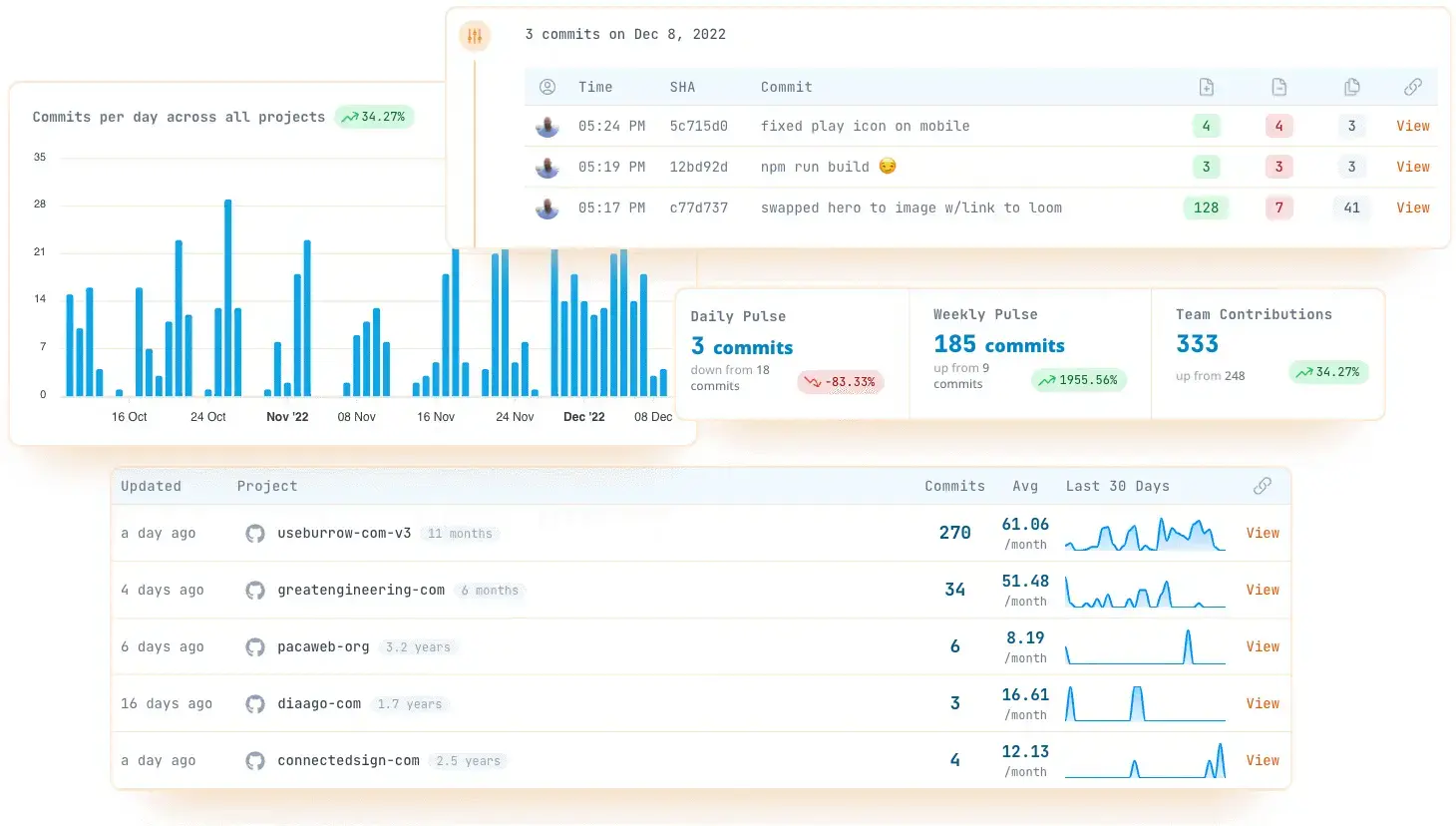Click the '11 months' age tag
Screen dimensions: 1456x826
pyautogui.click(x=460, y=534)
